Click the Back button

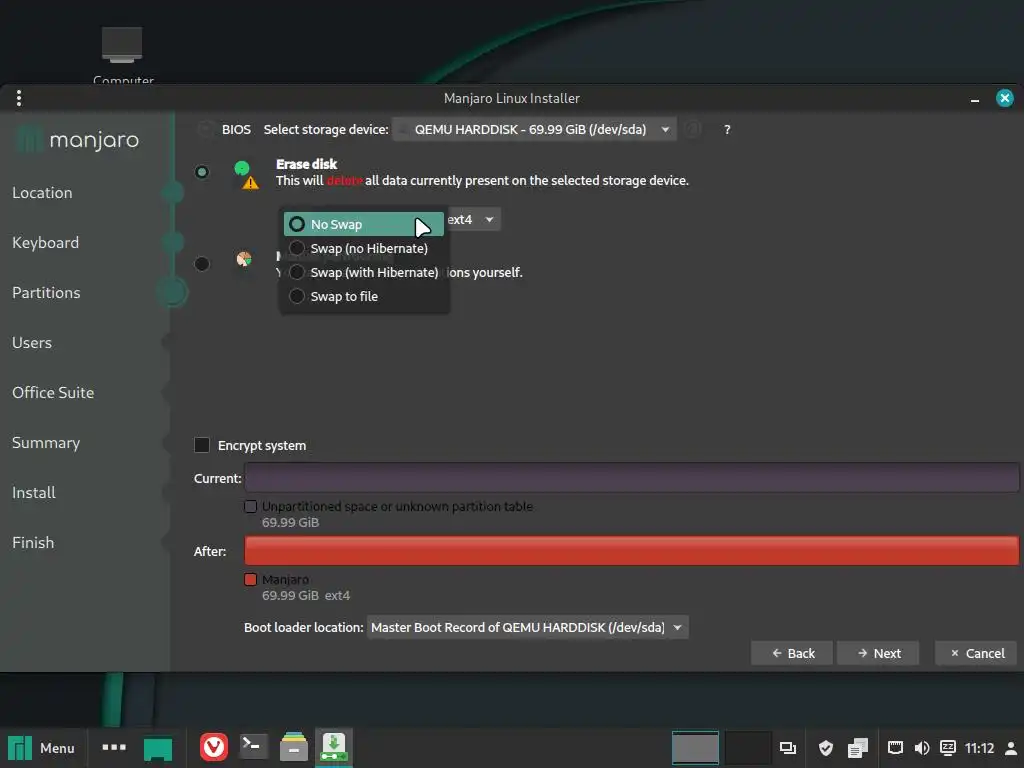[x=792, y=653]
